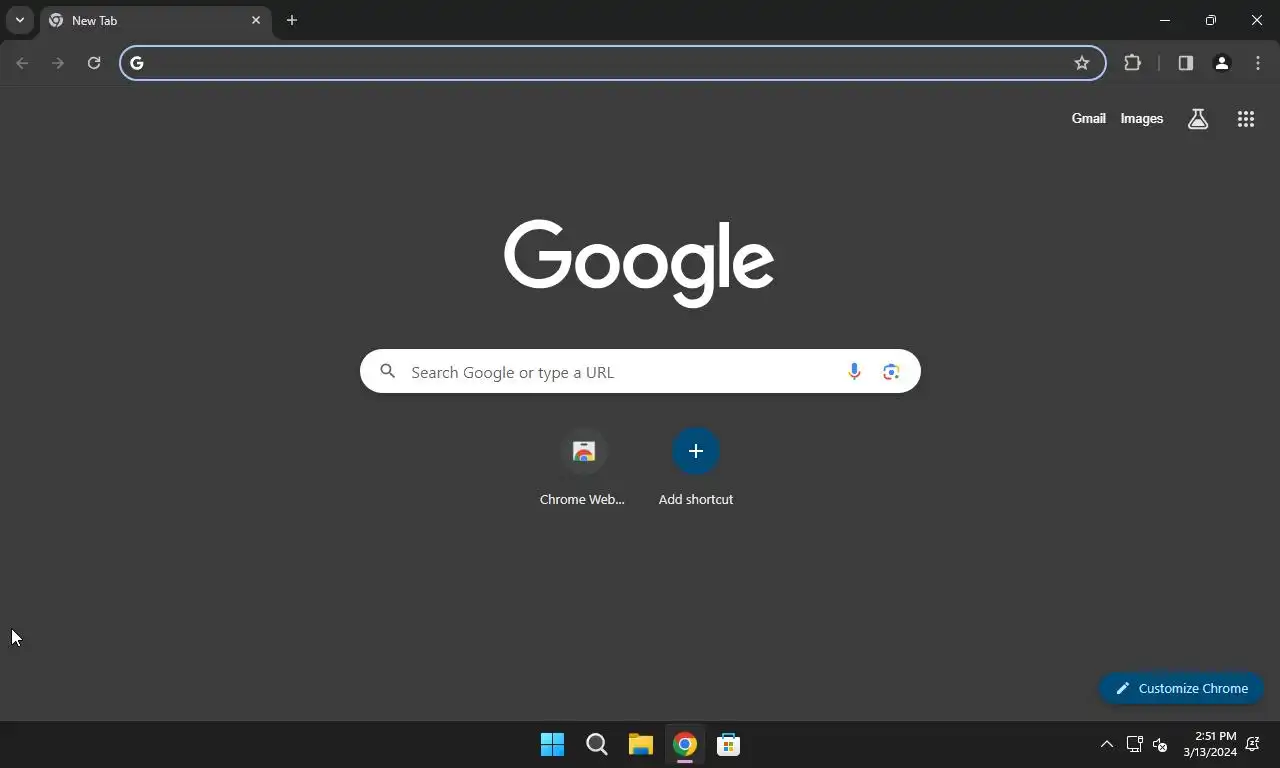Search by image with Google Lens icon
The height and width of the screenshot is (768, 1280).
pos(891,372)
